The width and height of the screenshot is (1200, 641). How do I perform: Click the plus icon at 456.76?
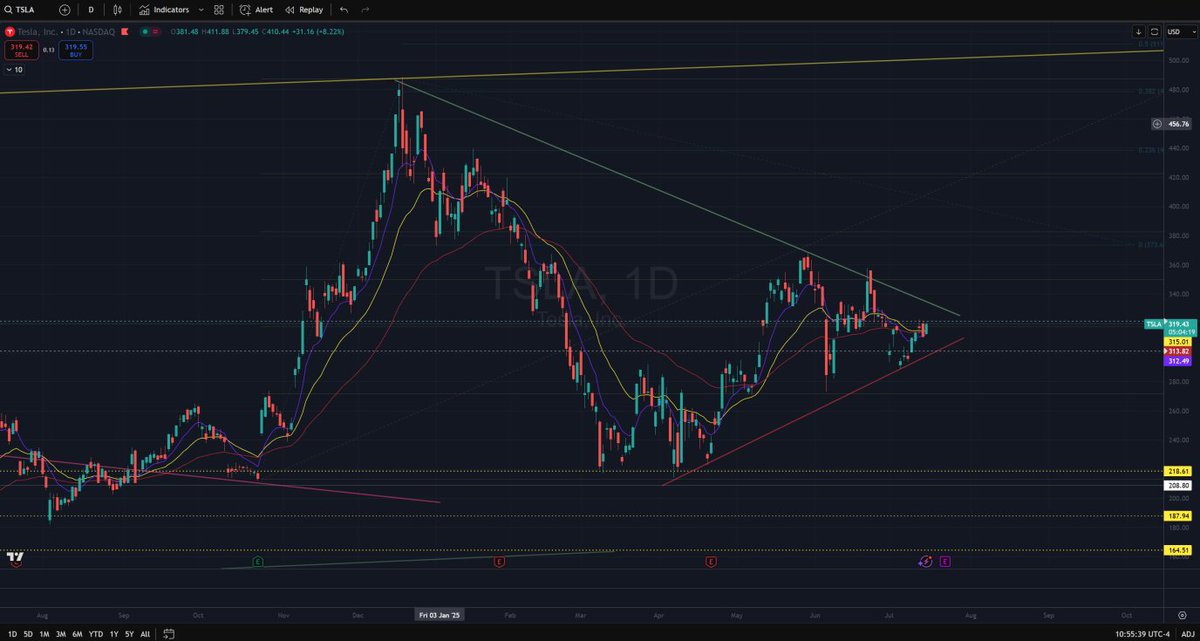coord(1157,124)
